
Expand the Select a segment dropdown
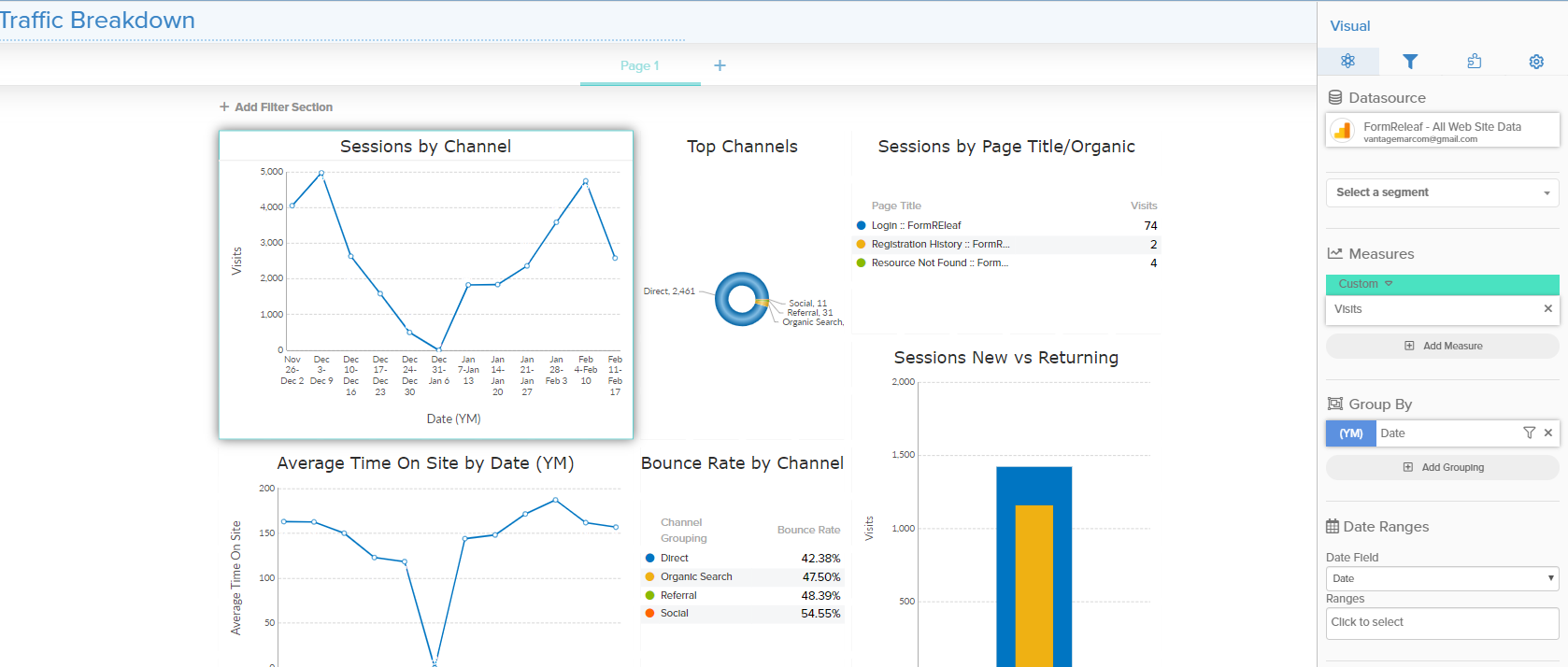pos(1442,192)
